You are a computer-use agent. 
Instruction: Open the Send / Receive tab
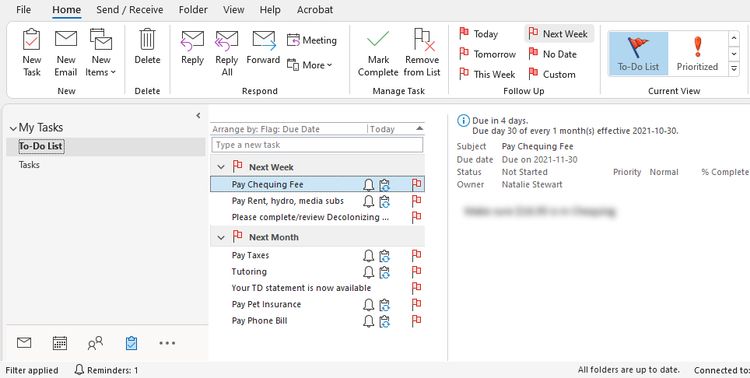click(130, 10)
